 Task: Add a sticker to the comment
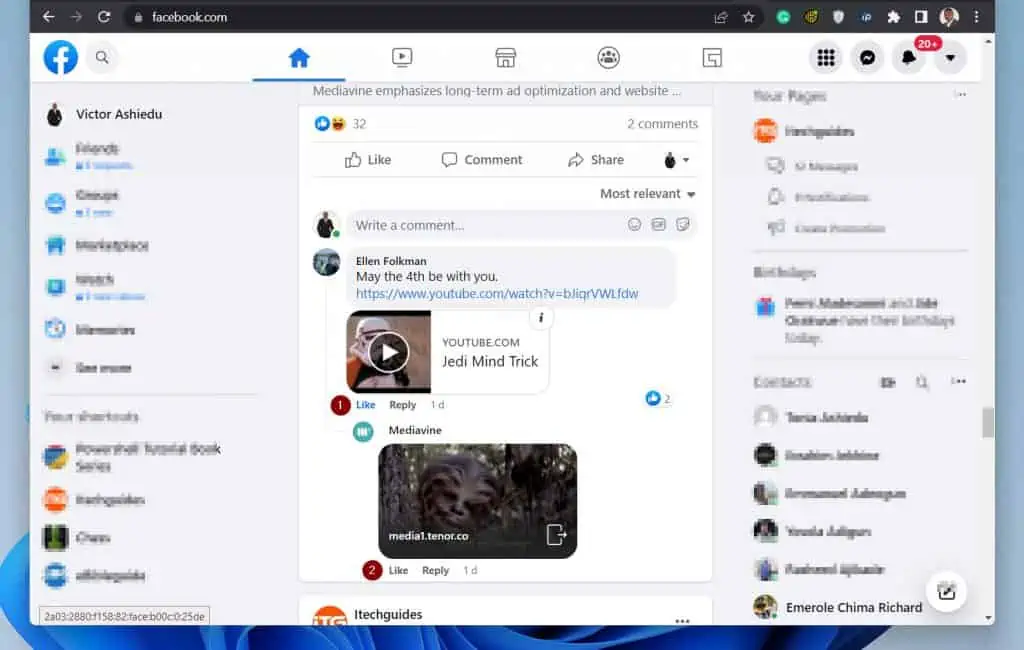pos(682,225)
